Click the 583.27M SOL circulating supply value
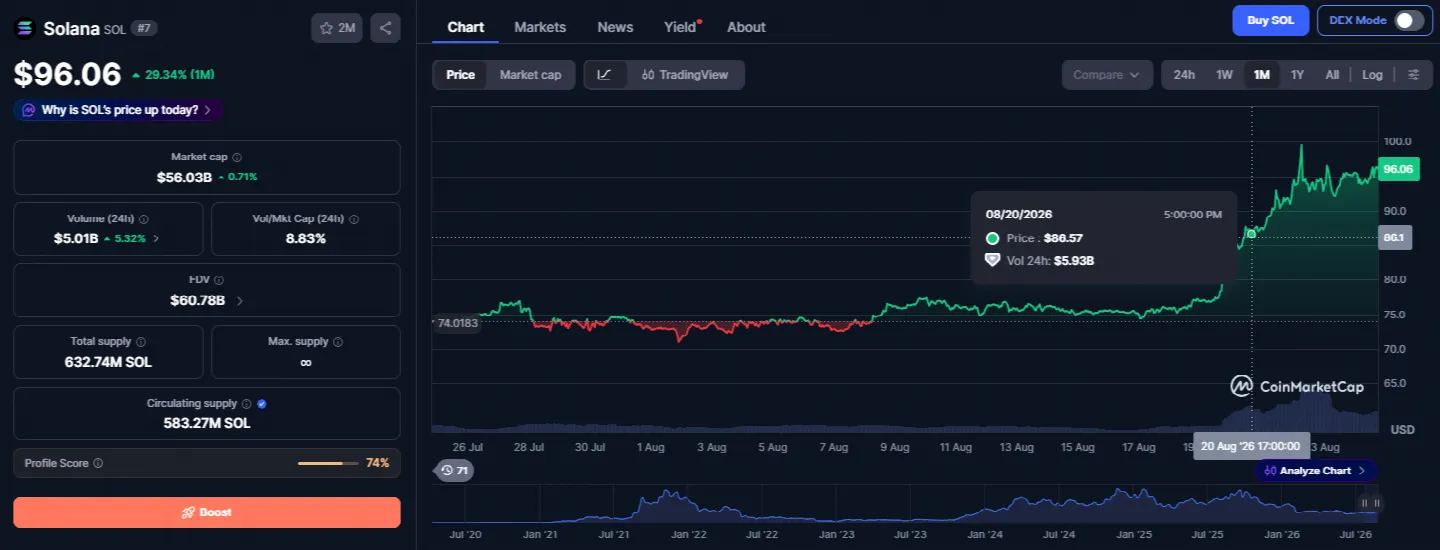 [207, 423]
